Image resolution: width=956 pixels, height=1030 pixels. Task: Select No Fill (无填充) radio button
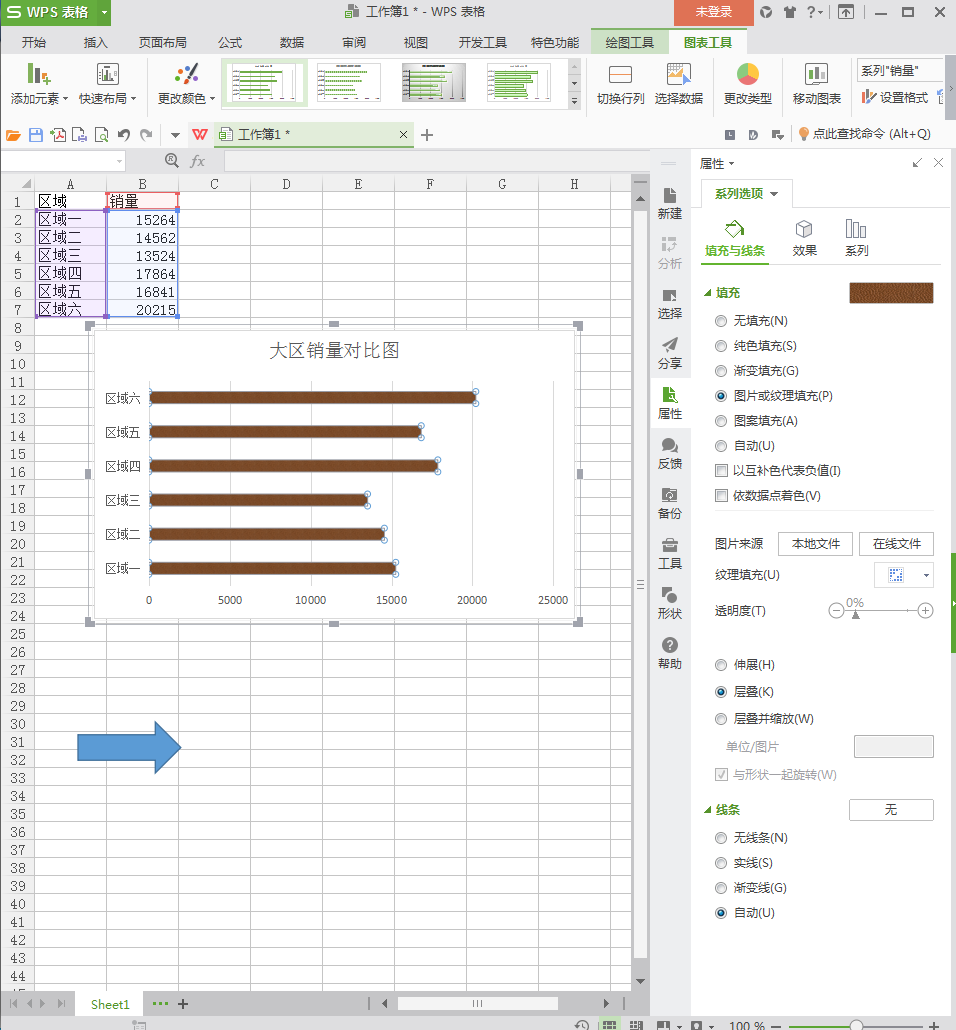(721, 321)
